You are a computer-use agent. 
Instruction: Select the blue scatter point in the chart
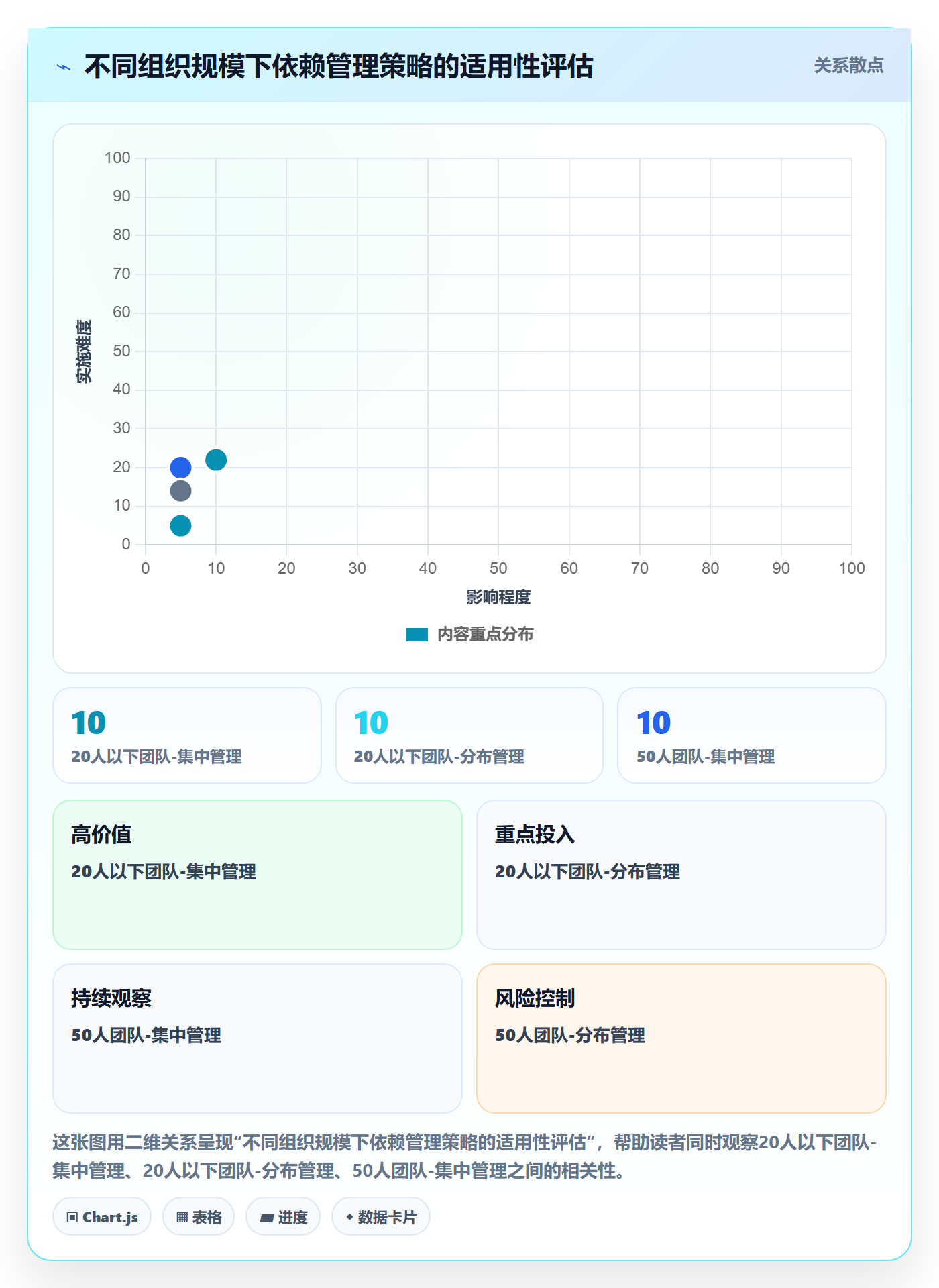click(x=180, y=468)
